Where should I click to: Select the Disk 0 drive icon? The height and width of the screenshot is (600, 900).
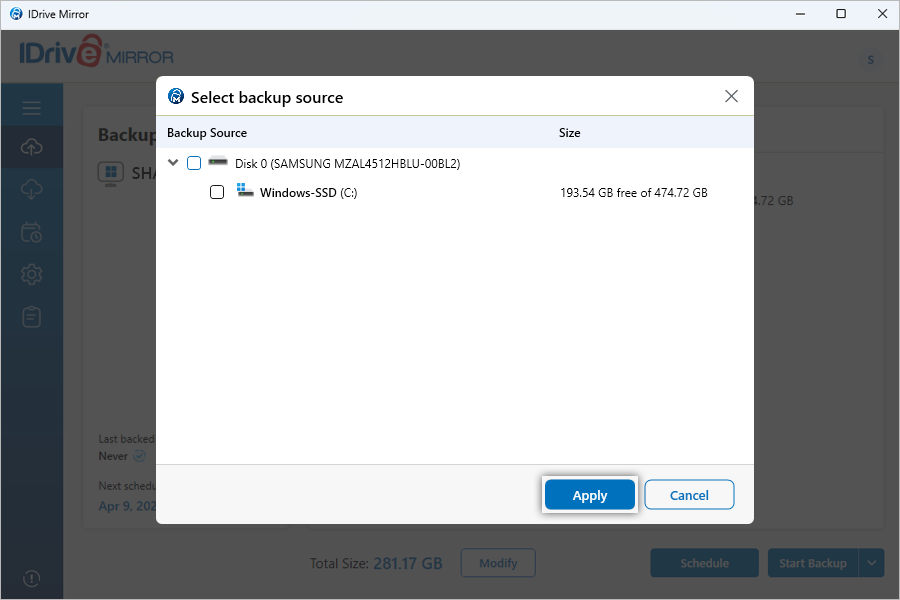click(218, 162)
